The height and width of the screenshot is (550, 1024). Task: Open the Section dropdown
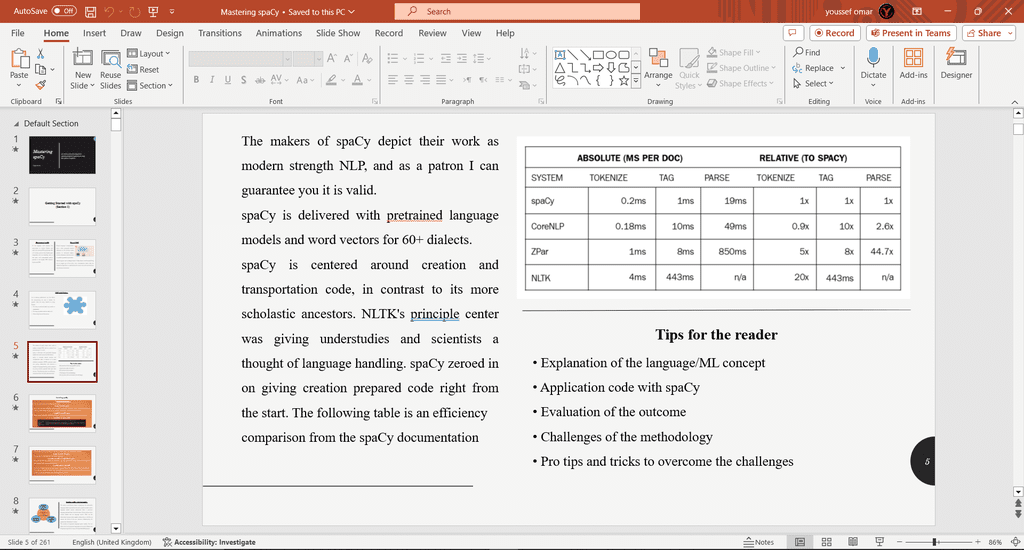click(x=150, y=86)
